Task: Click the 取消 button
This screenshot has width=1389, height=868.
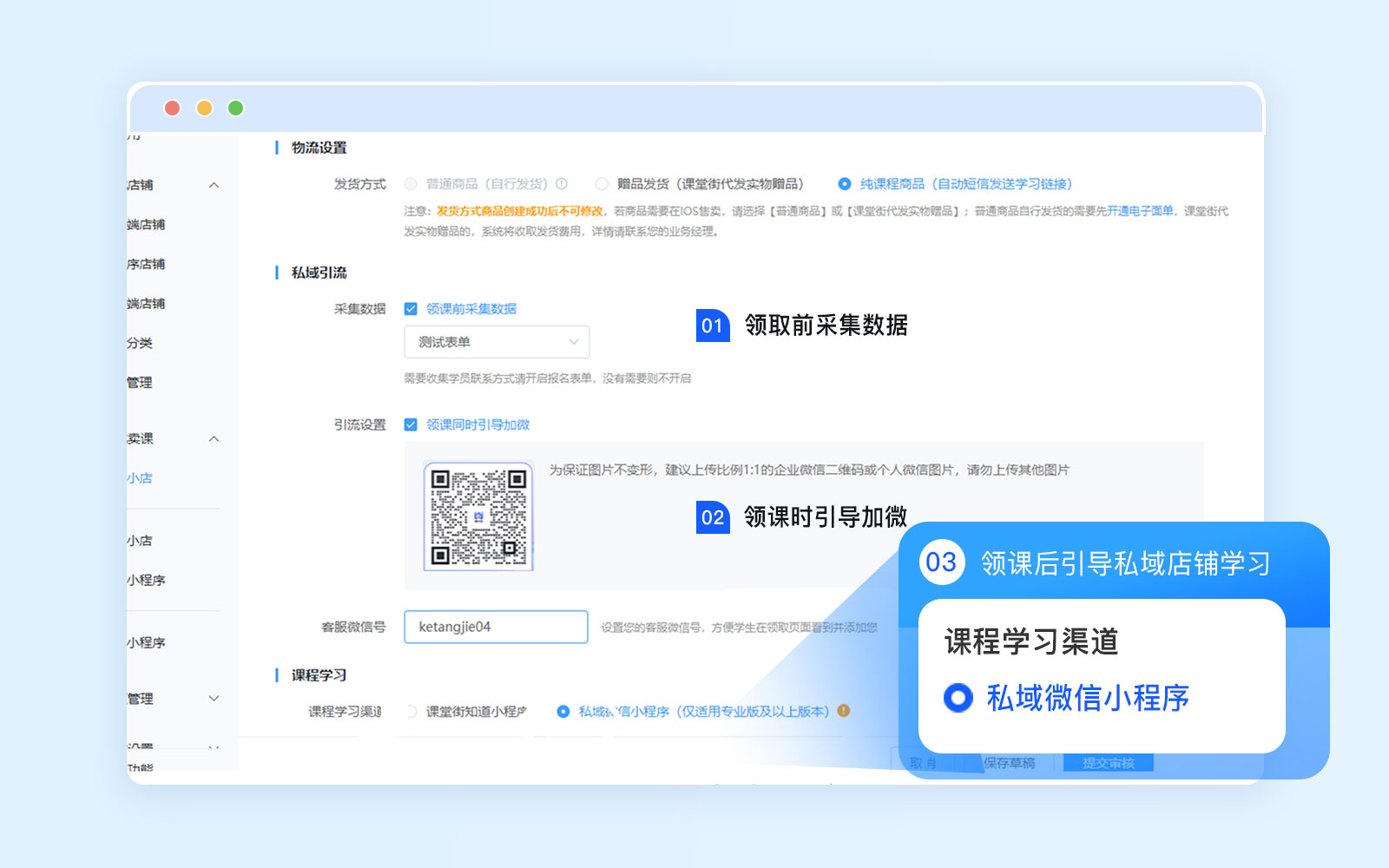Action: (924, 763)
